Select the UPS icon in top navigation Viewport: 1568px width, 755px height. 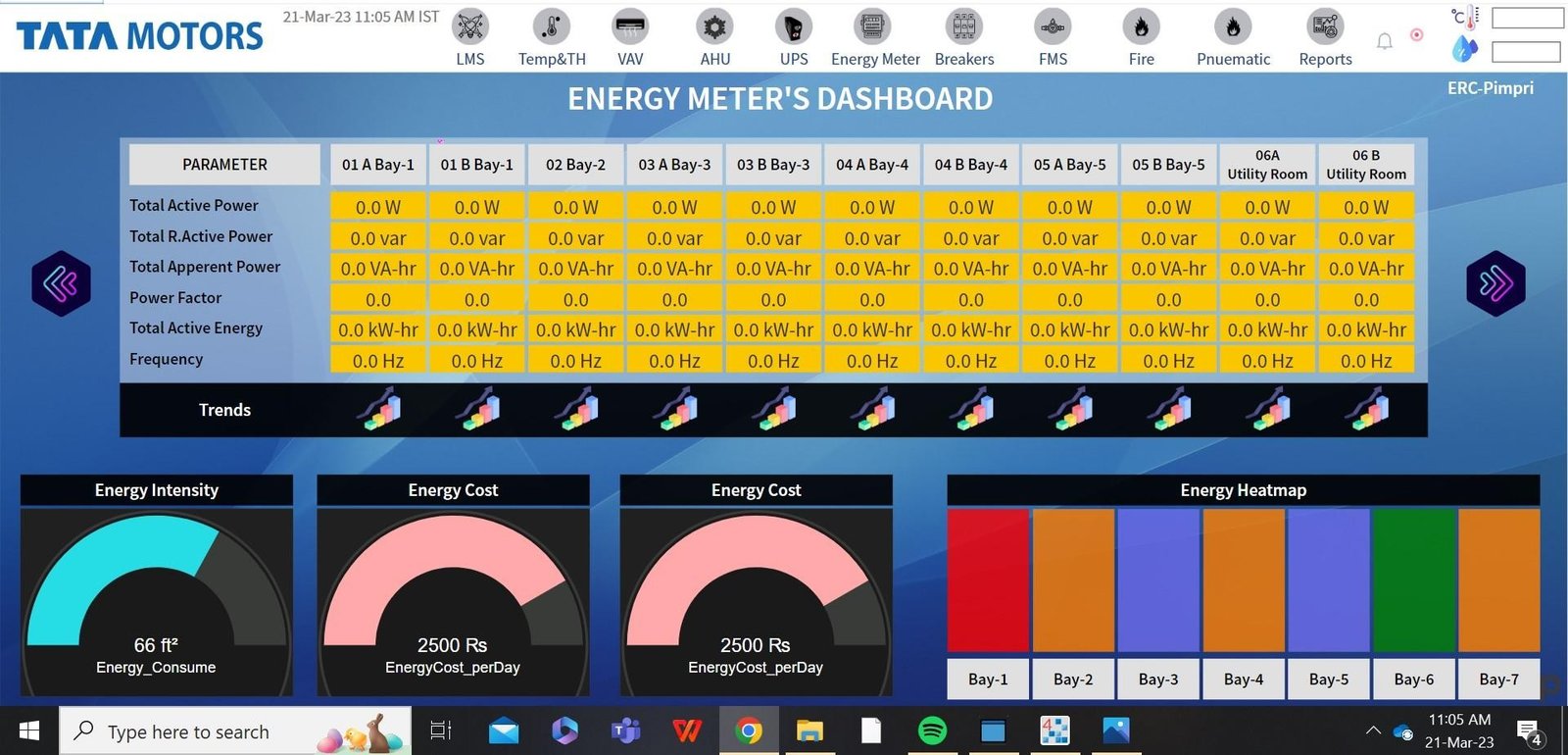pyautogui.click(x=794, y=26)
